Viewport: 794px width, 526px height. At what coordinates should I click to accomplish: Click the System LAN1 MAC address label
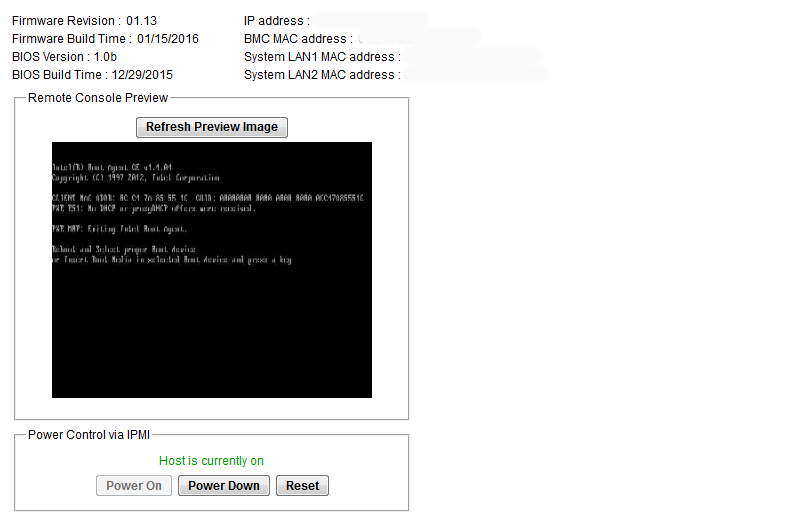click(x=322, y=57)
